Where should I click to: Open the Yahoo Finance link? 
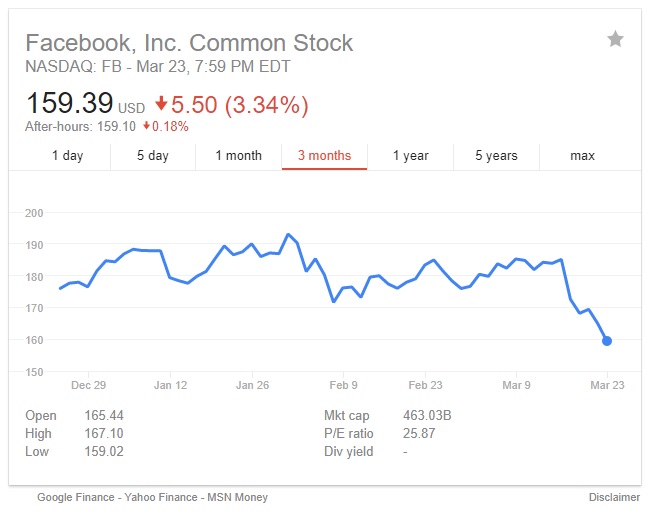[165, 497]
